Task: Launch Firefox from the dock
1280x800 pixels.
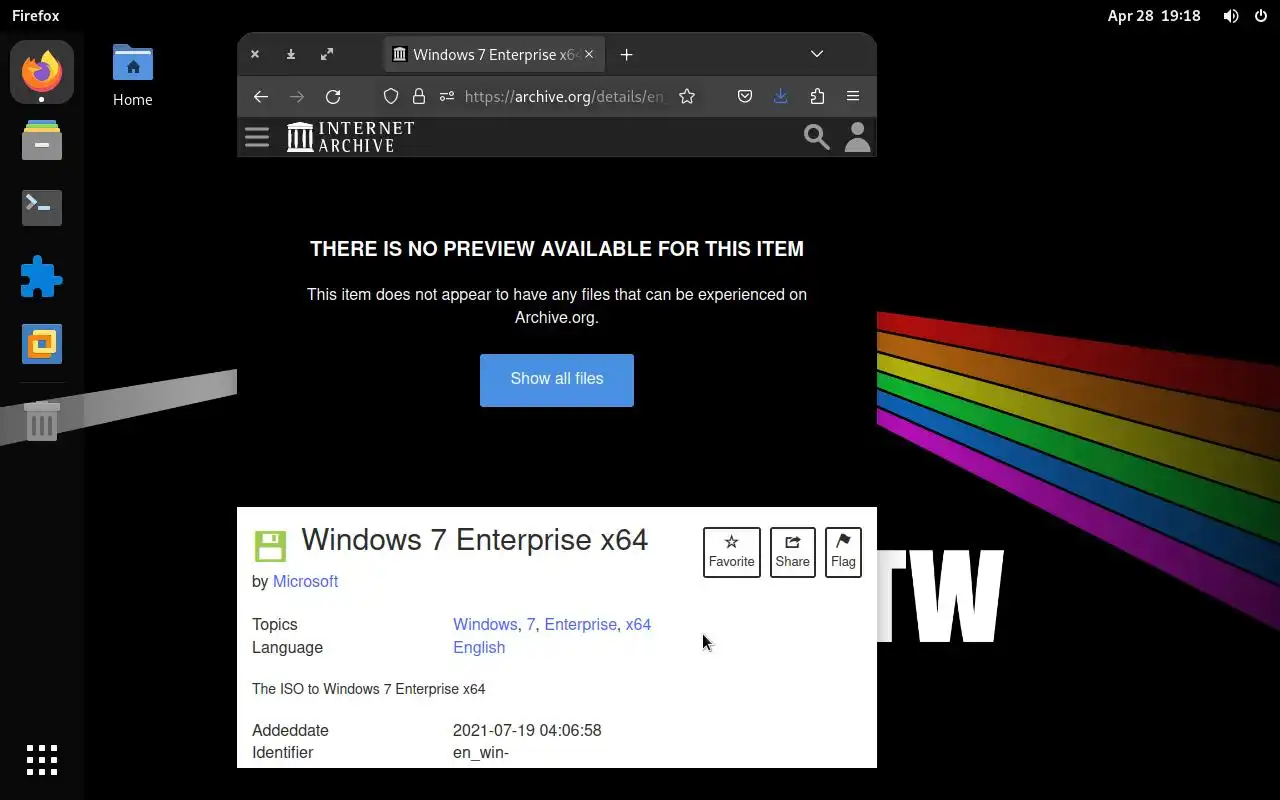Action: pos(42,72)
